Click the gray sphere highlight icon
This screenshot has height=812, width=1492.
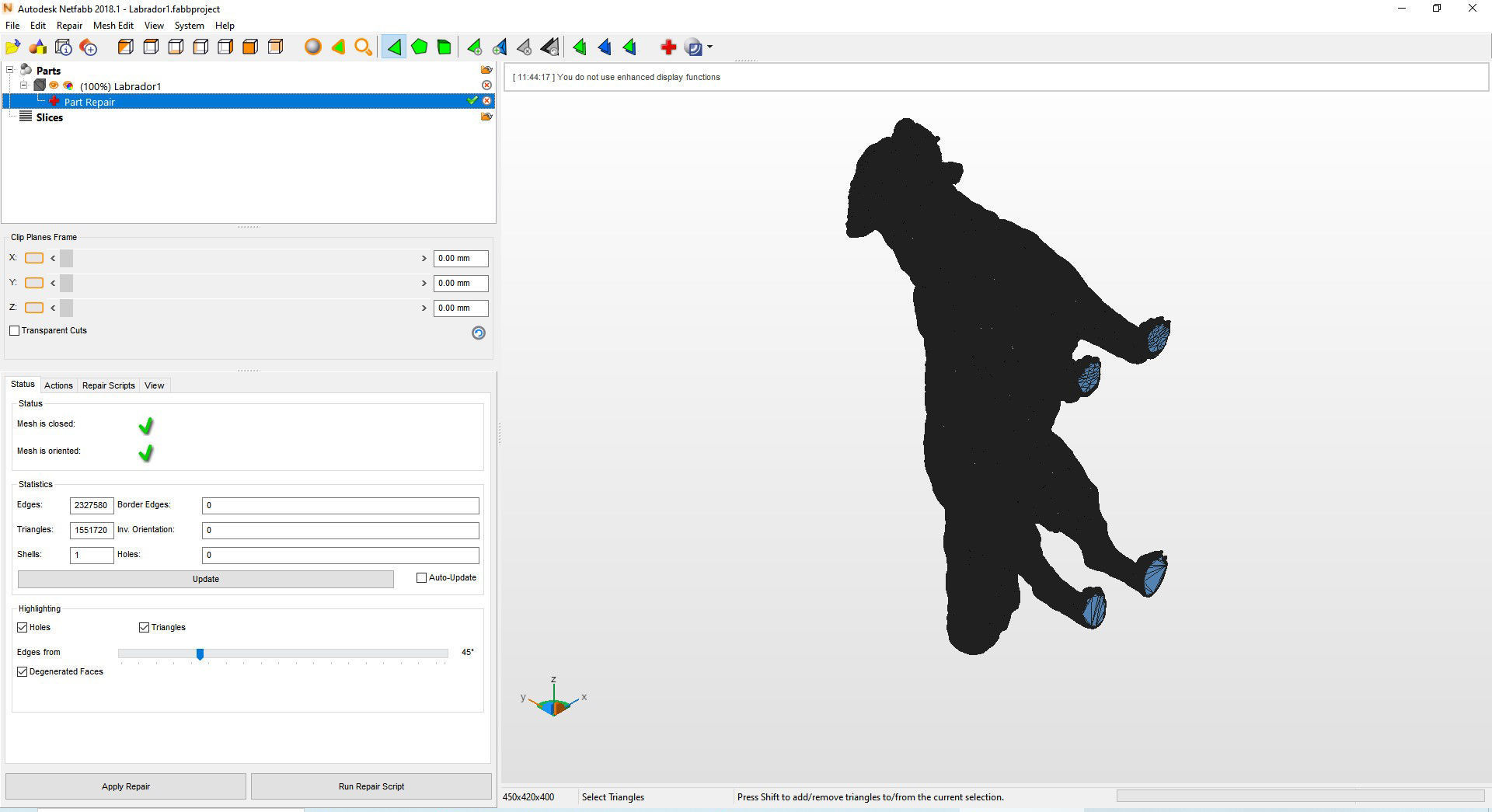[313, 47]
